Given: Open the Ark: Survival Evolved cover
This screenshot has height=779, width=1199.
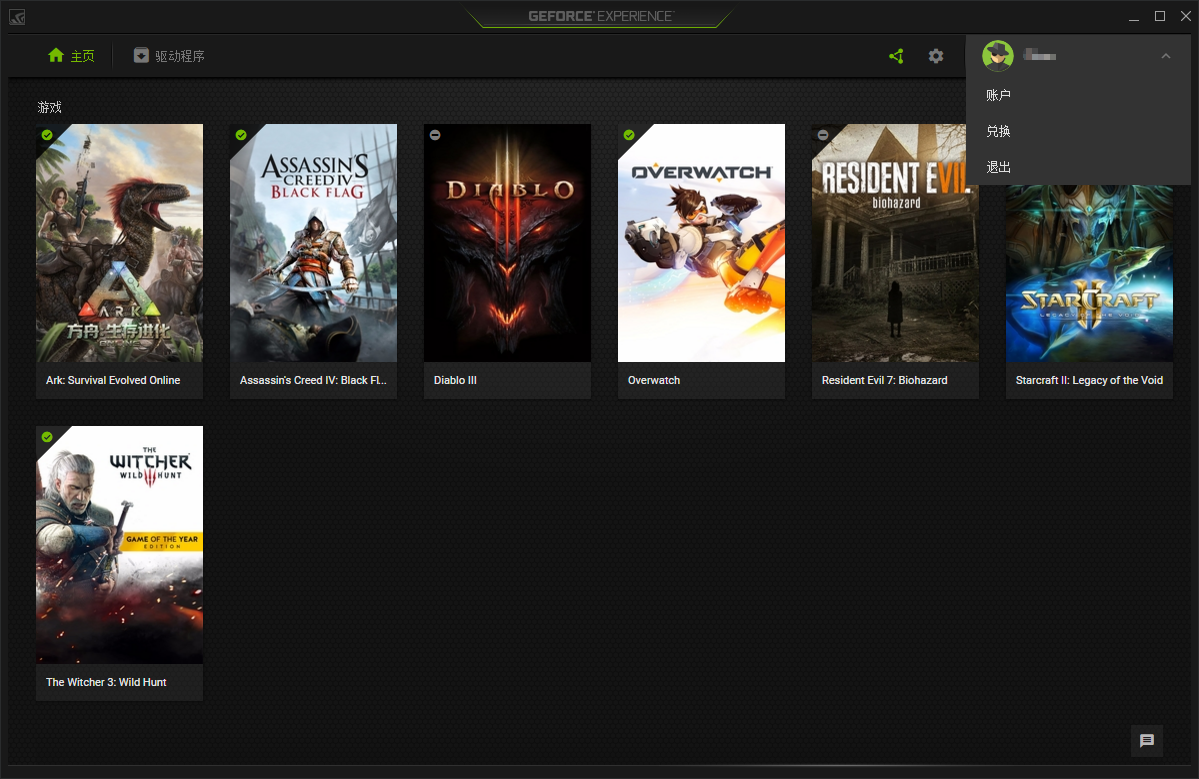Looking at the screenshot, I should click(119, 243).
